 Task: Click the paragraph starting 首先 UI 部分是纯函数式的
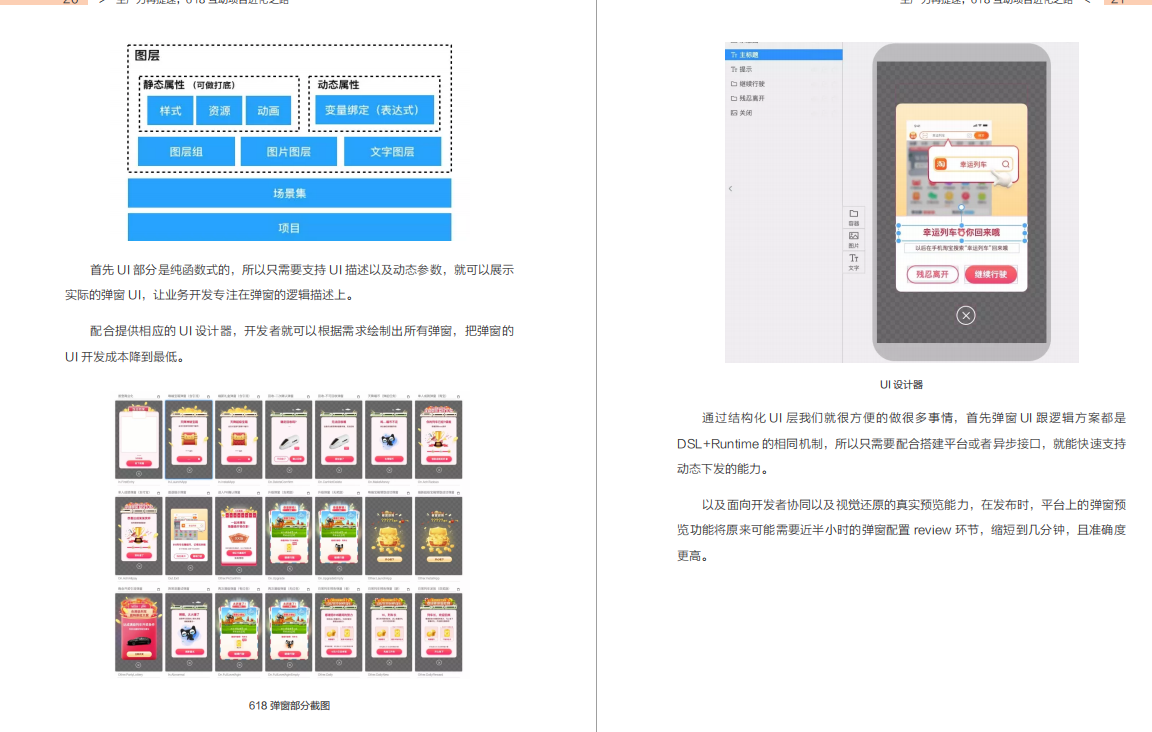[x=289, y=282]
